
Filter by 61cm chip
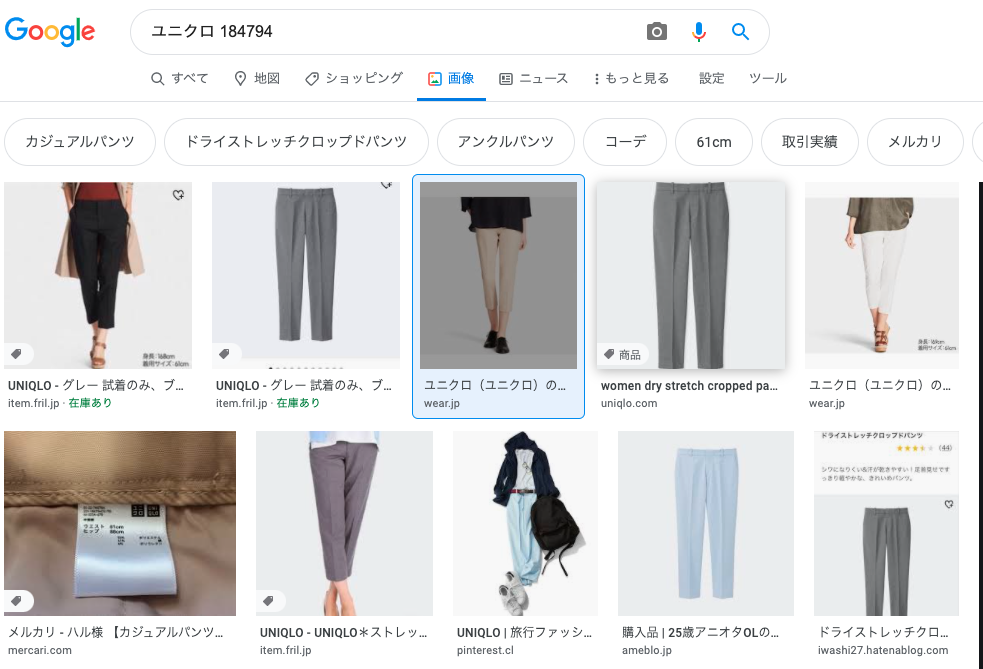pyautogui.click(x=713, y=142)
